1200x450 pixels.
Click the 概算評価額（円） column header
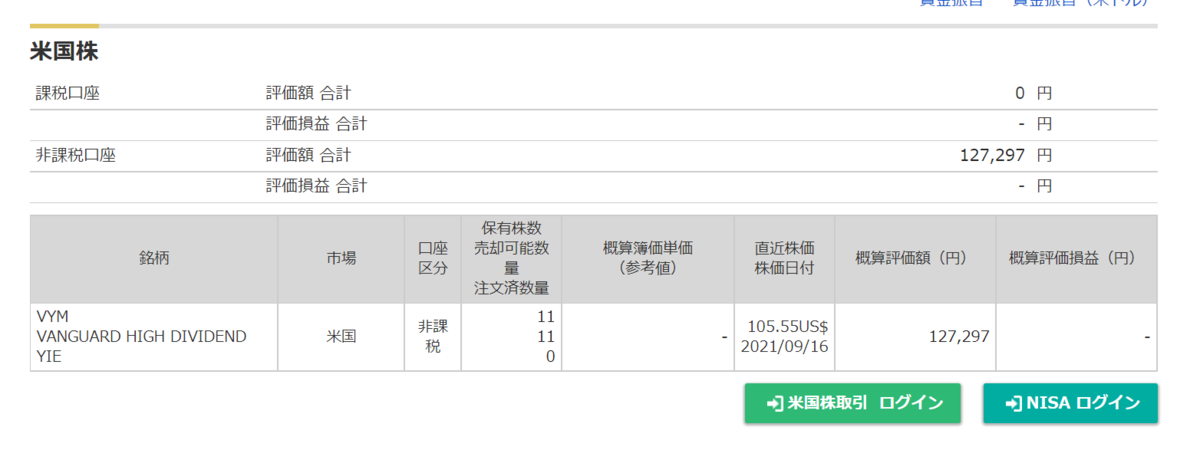point(916,259)
